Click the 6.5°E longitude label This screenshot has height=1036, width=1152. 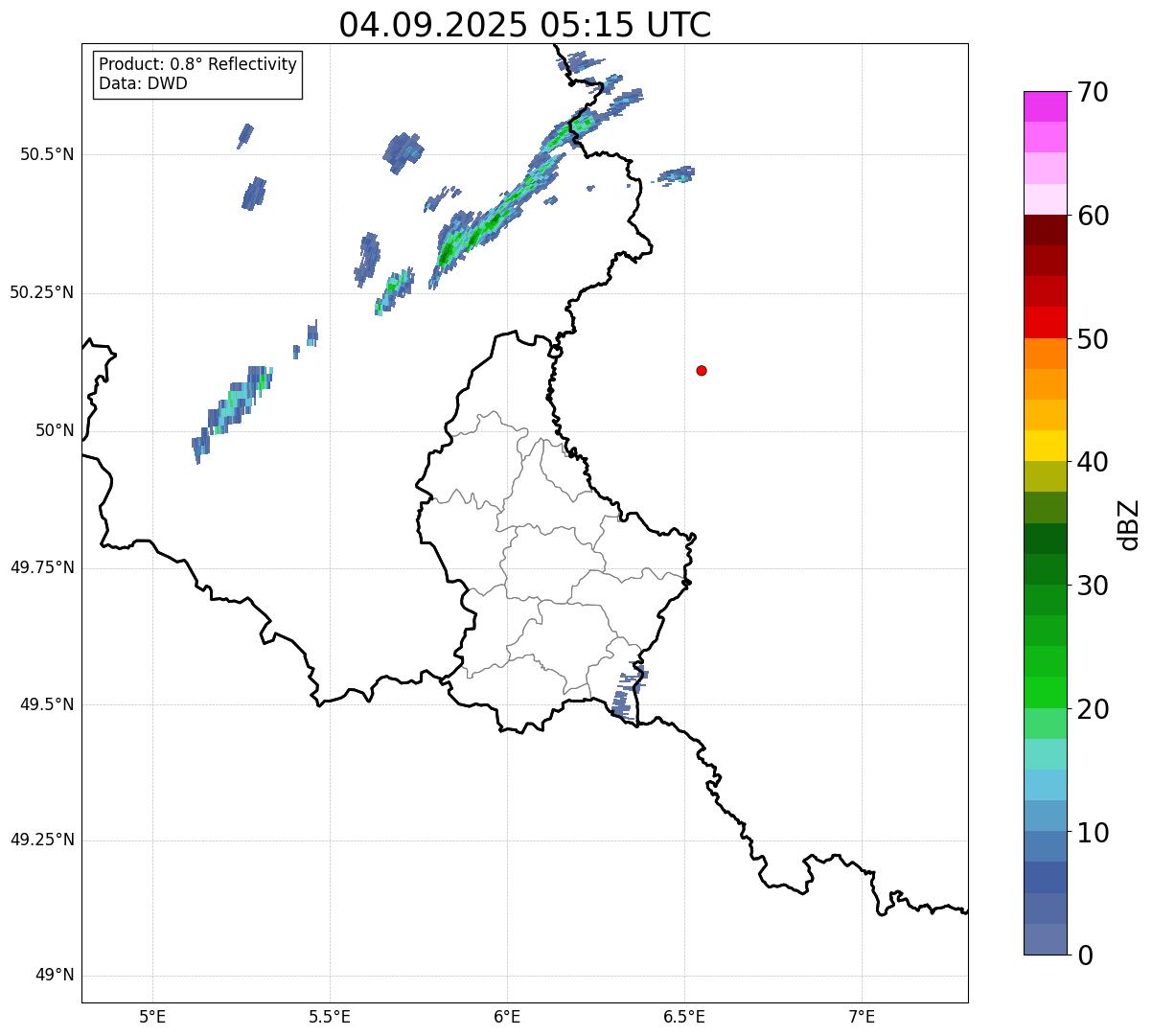[x=684, y=1017]
